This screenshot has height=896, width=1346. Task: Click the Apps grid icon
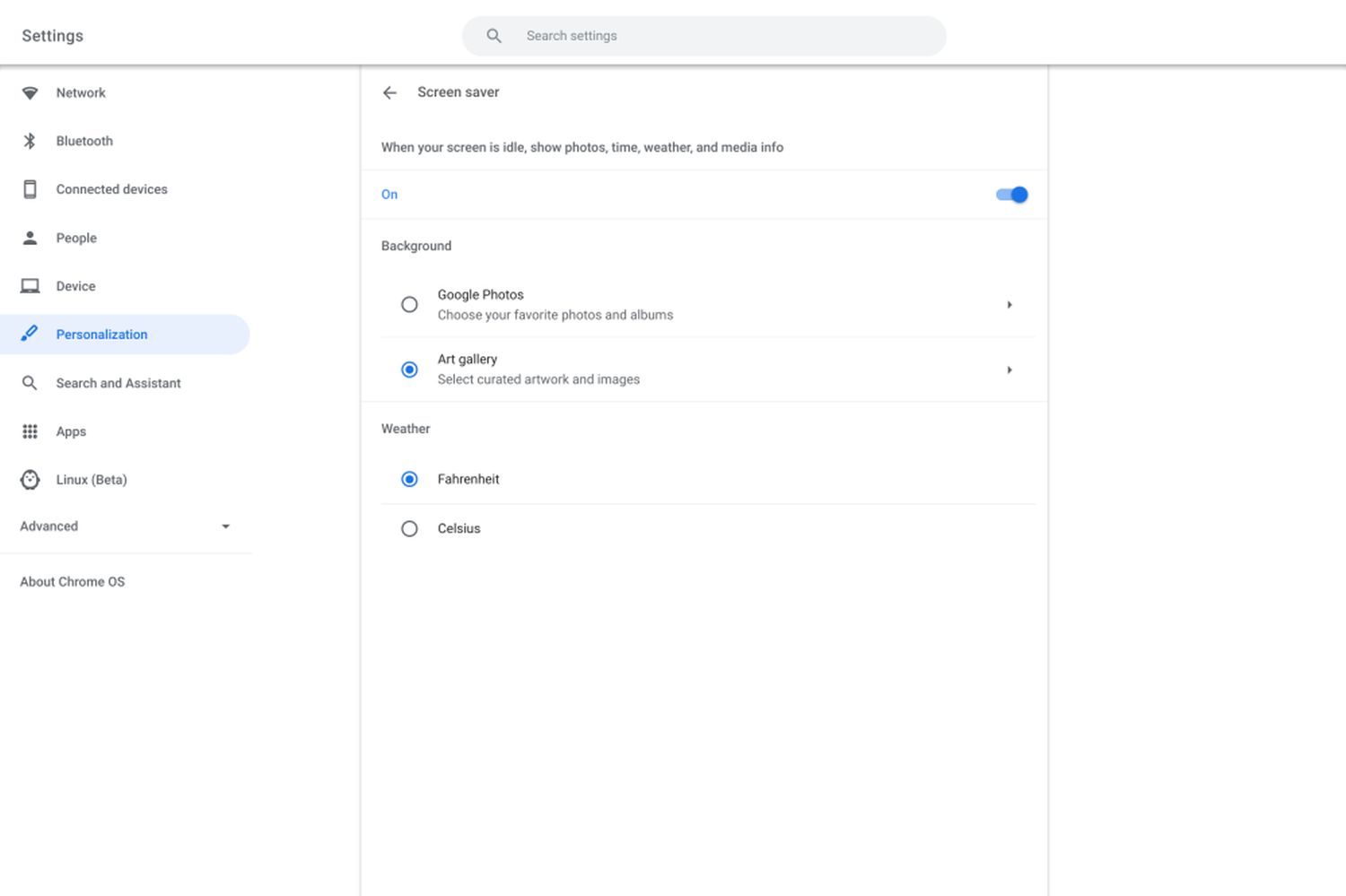click(30, 431)
